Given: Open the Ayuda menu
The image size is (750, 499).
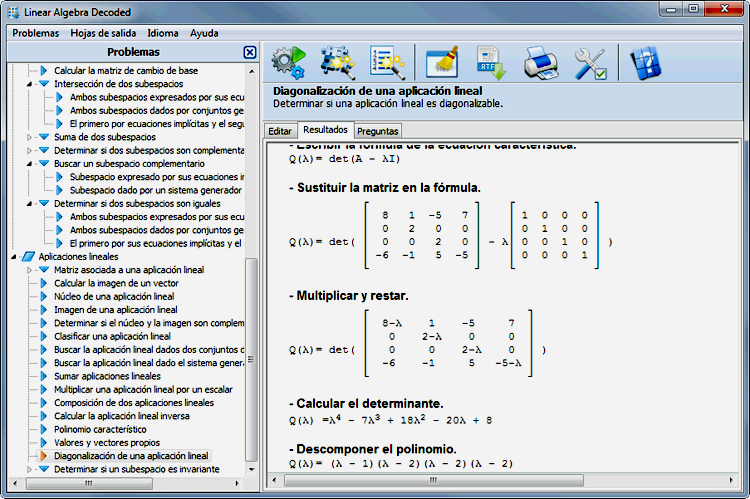Looking at the screenshot, I should coord(204,33).
